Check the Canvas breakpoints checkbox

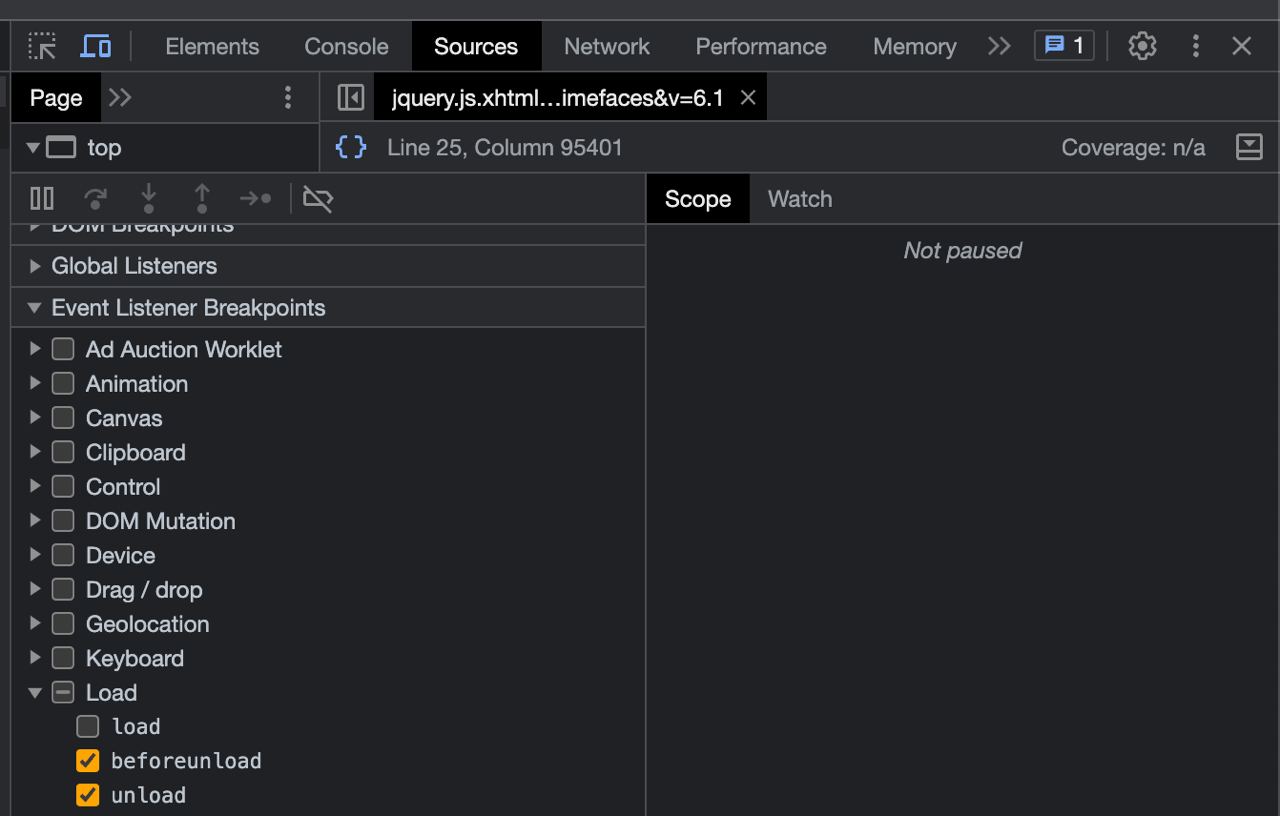coord(63,418)
